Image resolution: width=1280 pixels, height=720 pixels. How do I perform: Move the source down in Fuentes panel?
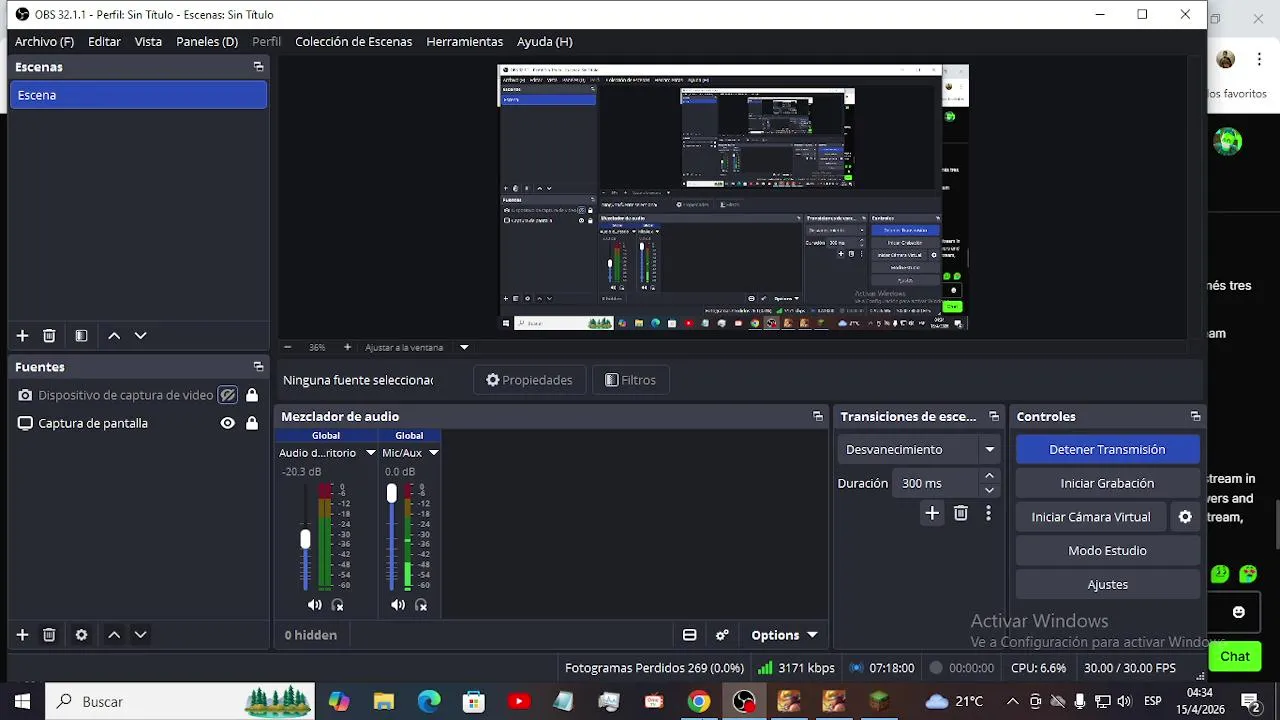140,635
